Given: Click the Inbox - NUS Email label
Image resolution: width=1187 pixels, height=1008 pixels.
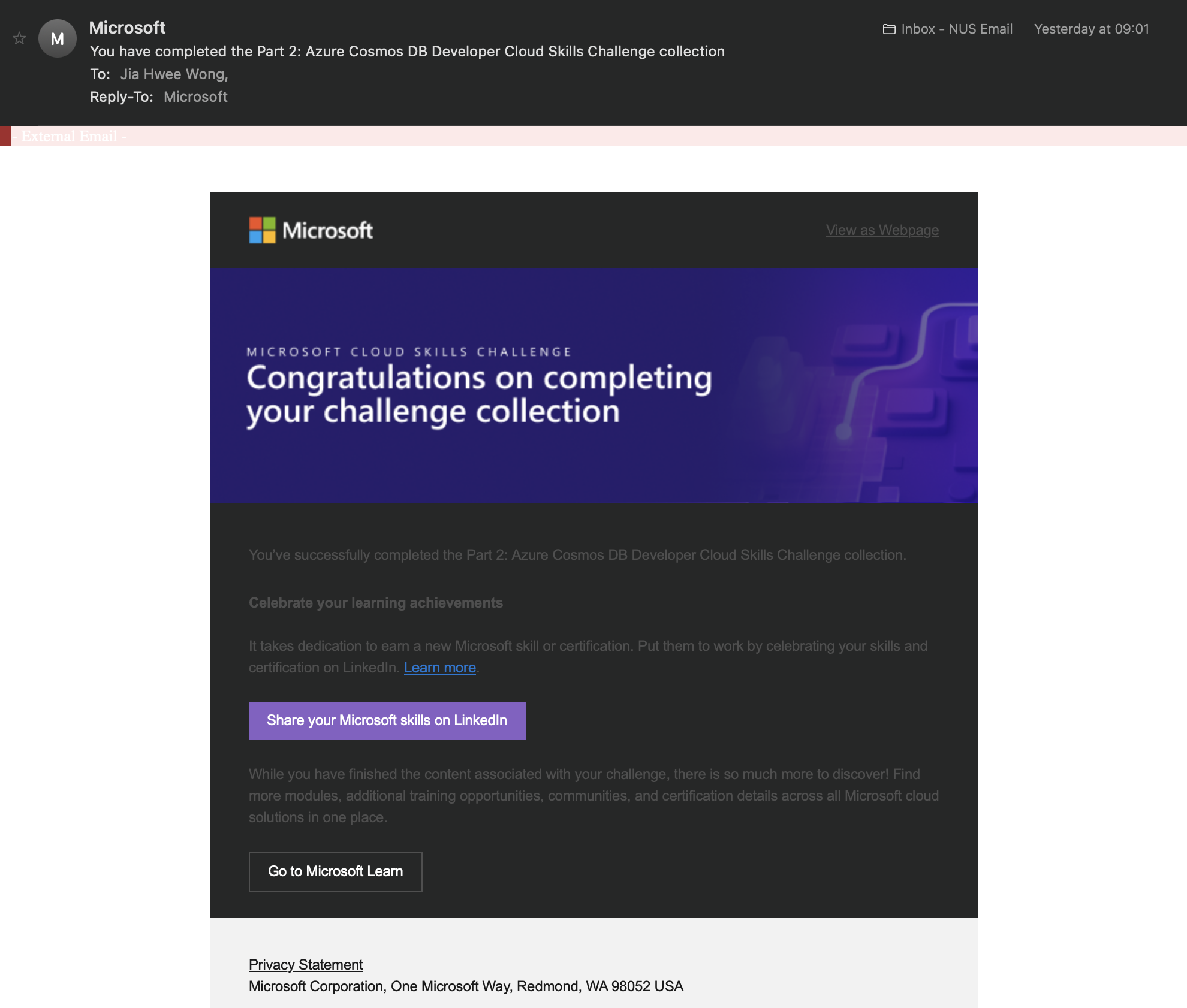Looking at the screenshot, I should pos(956,29).
